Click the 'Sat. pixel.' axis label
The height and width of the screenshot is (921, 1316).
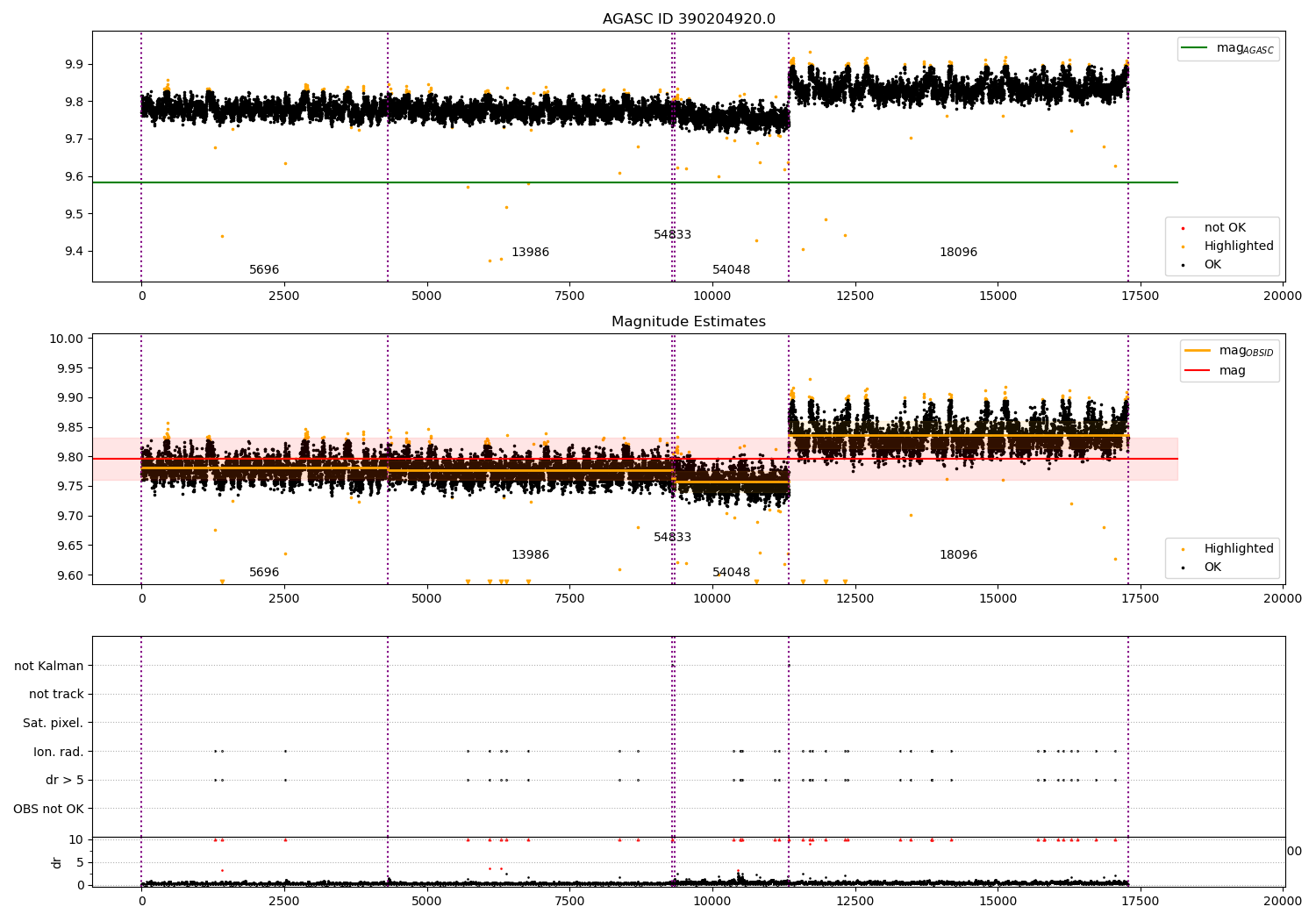click(54, 724)
